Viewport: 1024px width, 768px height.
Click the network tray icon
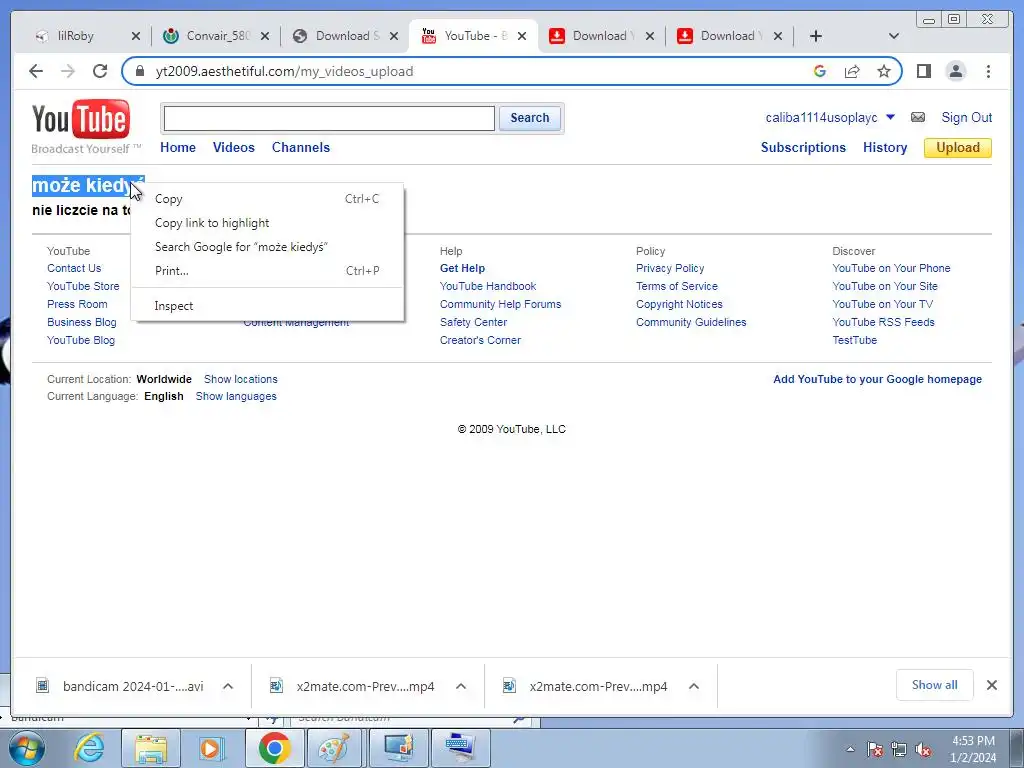(899, 750)
